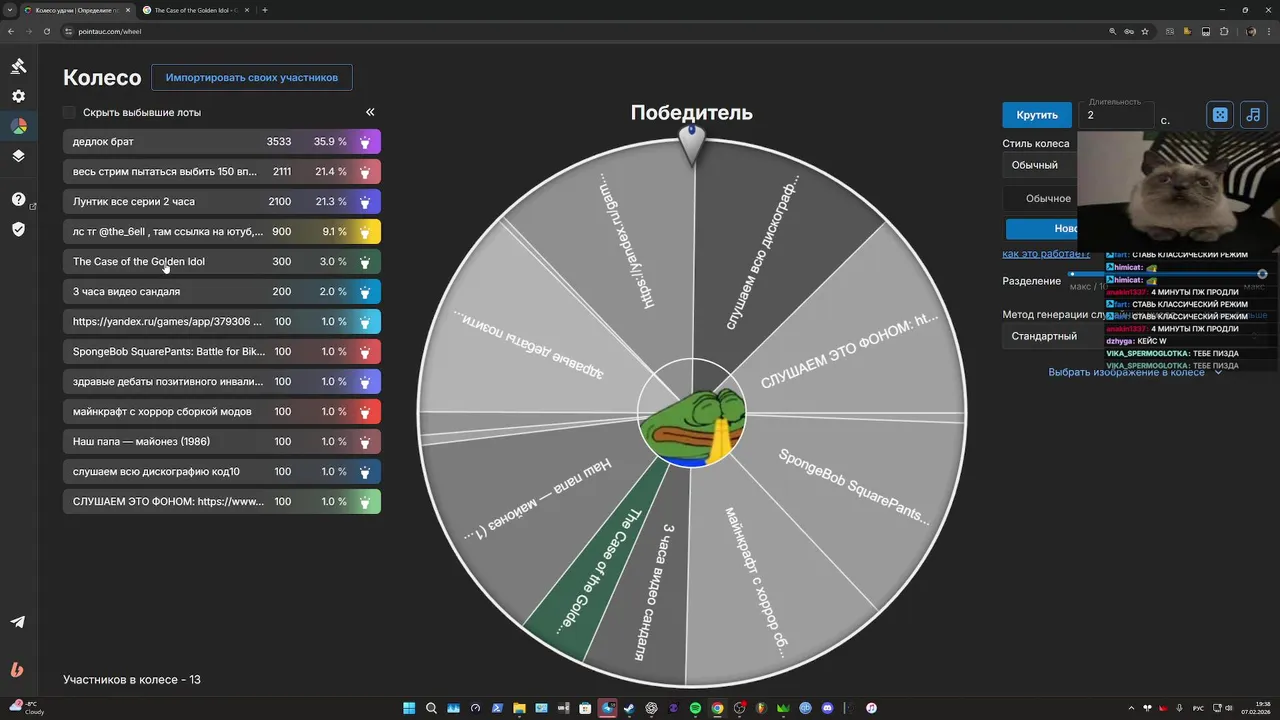
Task: Select the wheel pie-chart icon in sidebar
Action: pyautogui.click(x=18, y=126)
